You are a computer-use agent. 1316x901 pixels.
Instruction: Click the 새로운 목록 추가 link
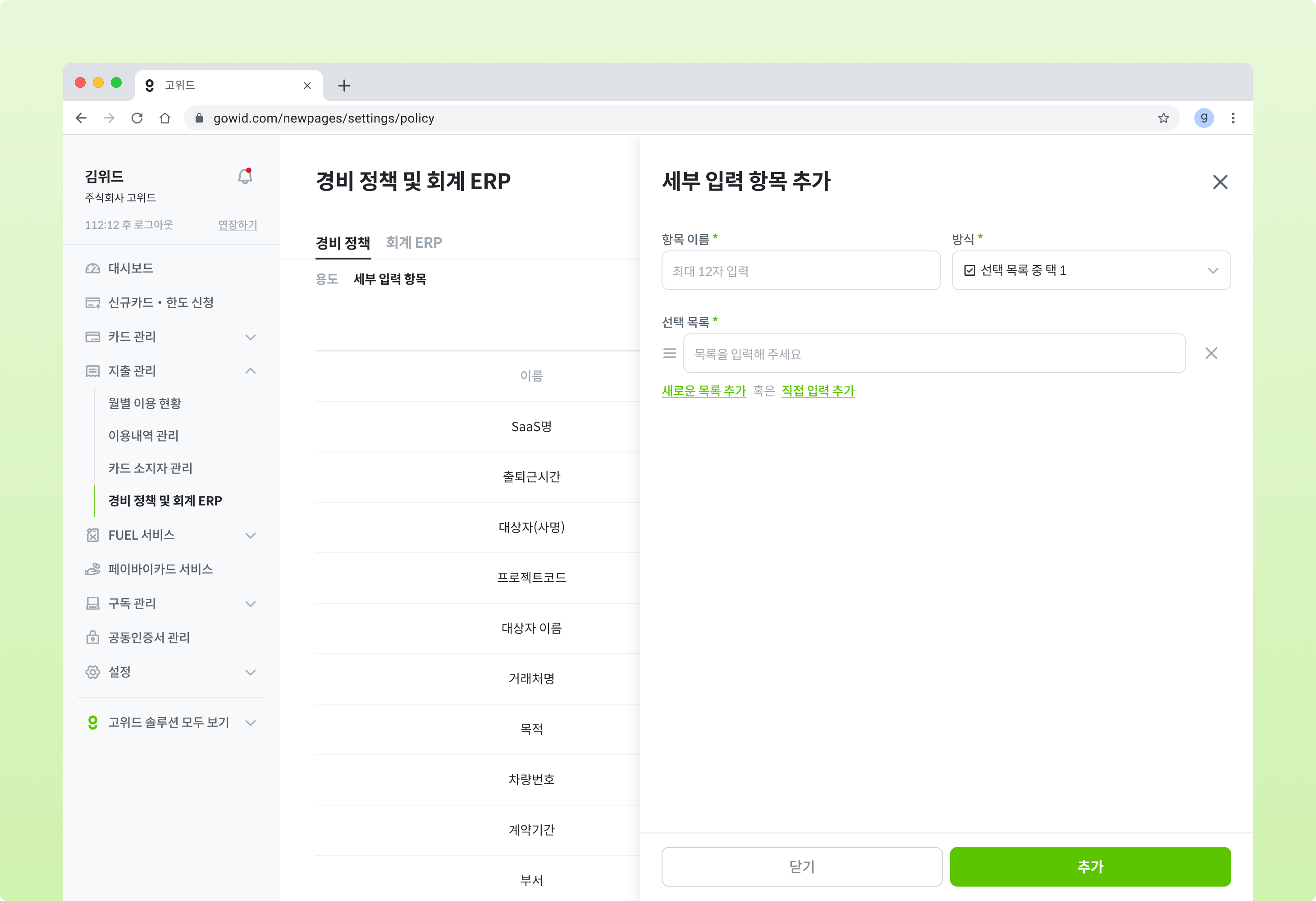pos(704,391)
